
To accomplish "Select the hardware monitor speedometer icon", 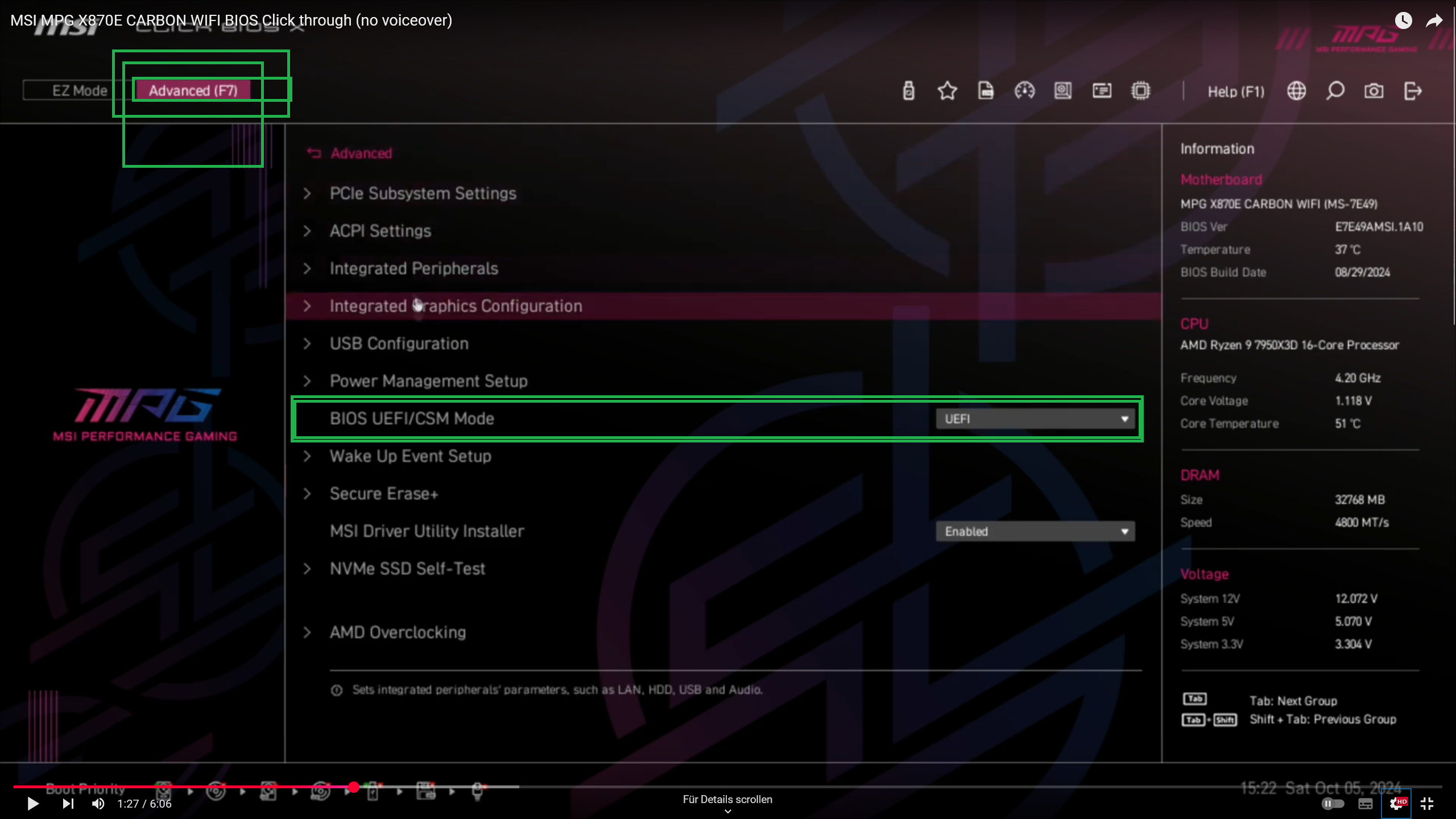I will 1024,91.
